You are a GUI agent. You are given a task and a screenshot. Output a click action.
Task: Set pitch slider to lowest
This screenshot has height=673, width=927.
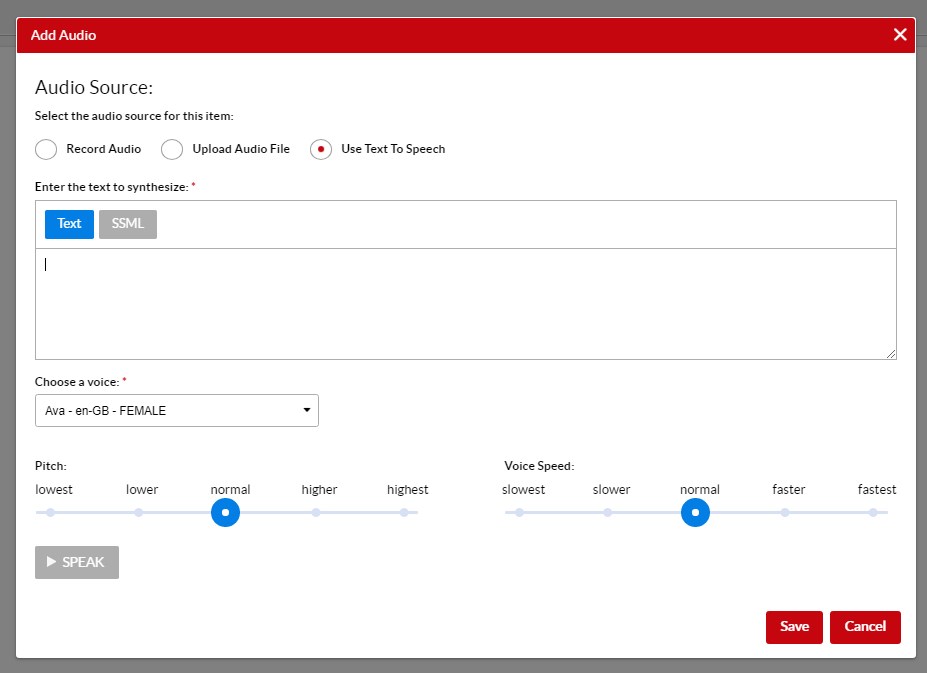(50, 512)
